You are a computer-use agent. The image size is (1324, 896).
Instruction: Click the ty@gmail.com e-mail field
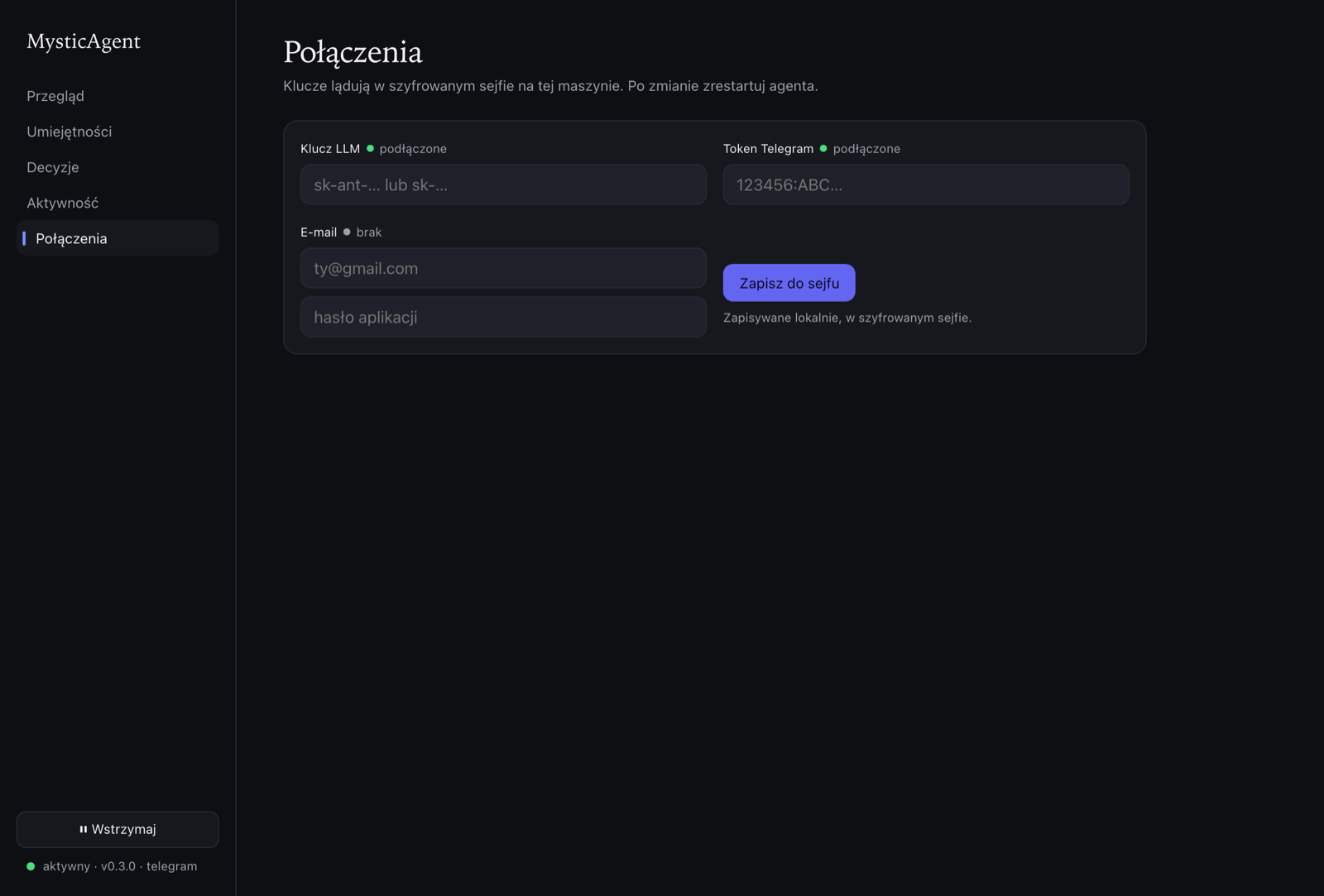point(503,268)
